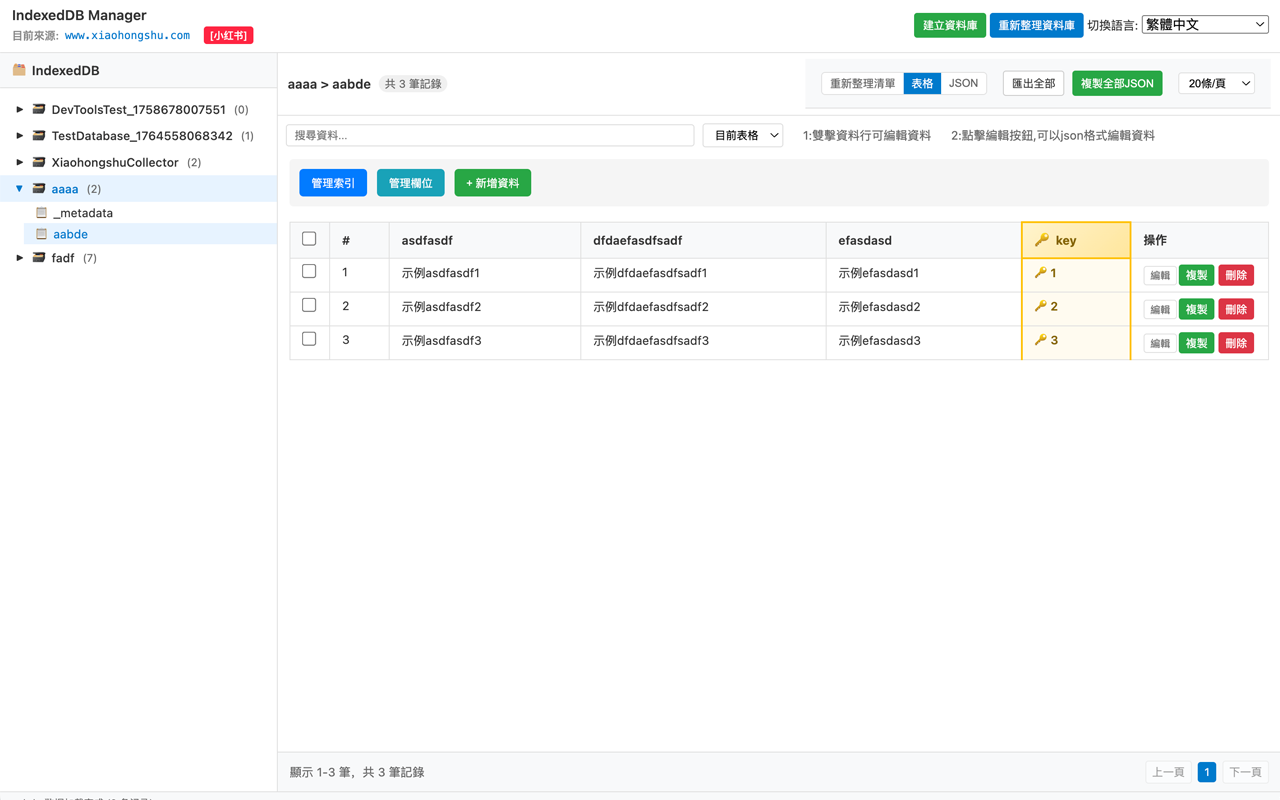Click the IndexedDB root folder icon
Screen dimensions: 1280x800
click(x=19, y=70)
